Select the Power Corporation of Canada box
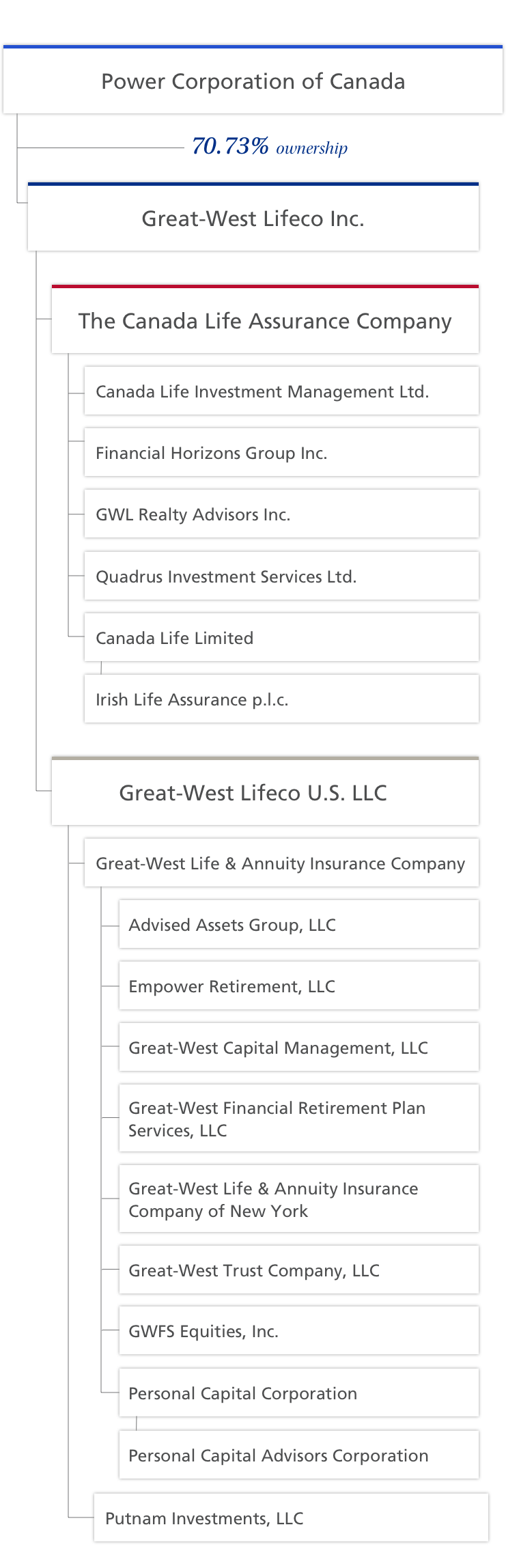The height and width of the screenshot is (1568, 506). pyautogui.click(x=253, y=80)
